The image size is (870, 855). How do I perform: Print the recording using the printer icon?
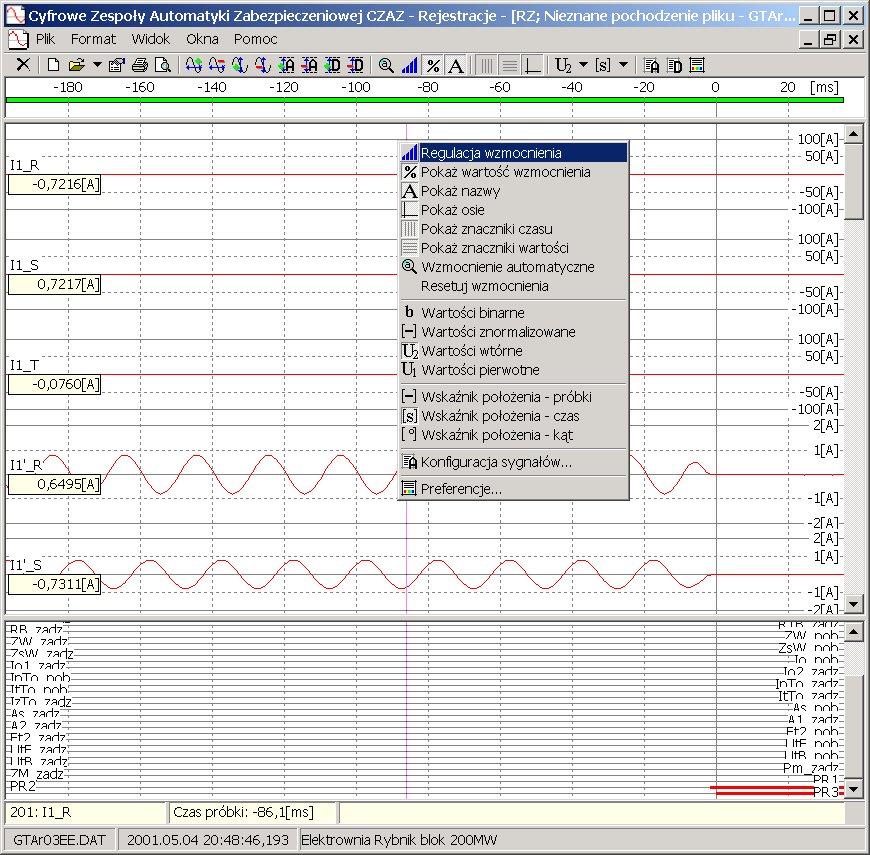coord(140,65)
